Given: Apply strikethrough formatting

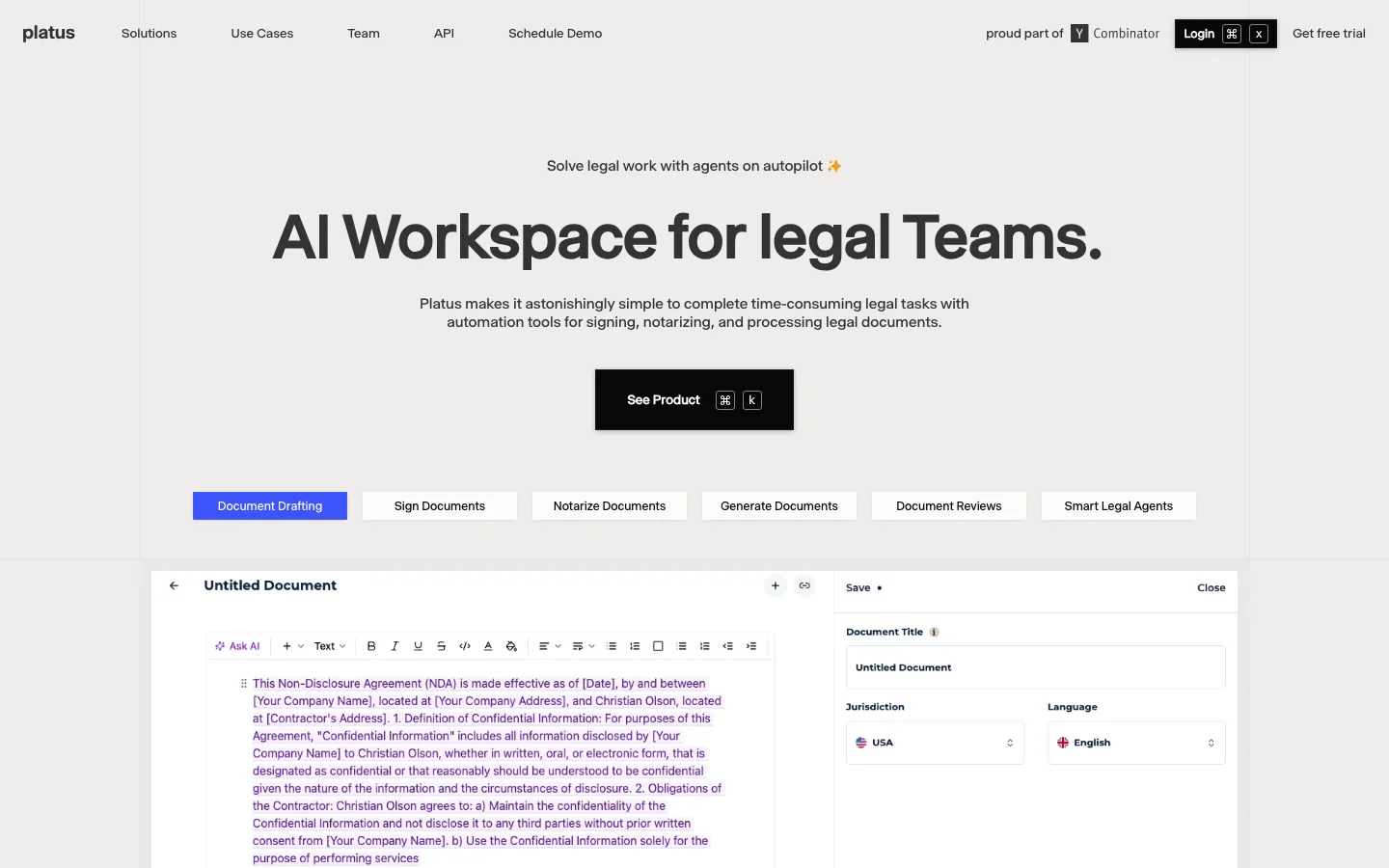Looking at the screenshot, I should tap(441, 646).
